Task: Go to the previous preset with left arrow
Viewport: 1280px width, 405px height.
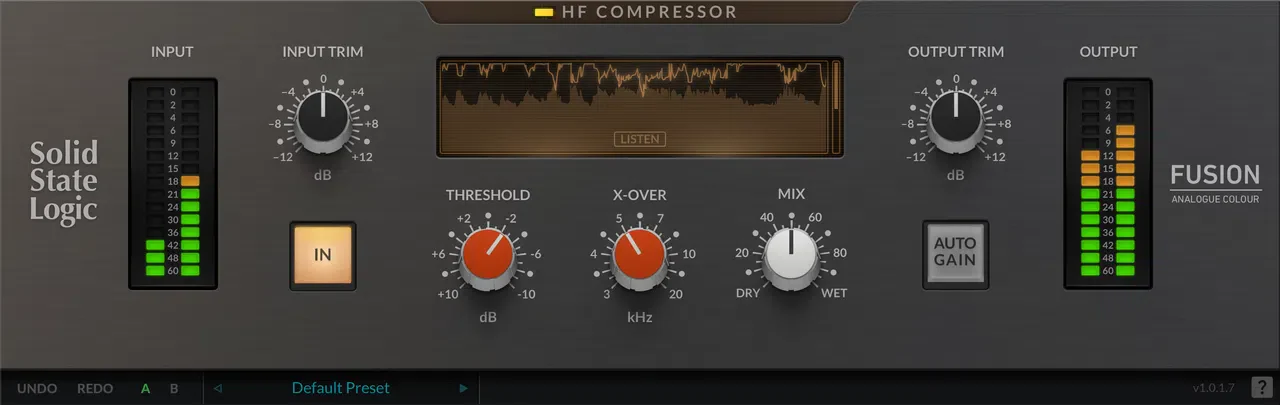Action: pyautogui.click(x=218, y=388)
